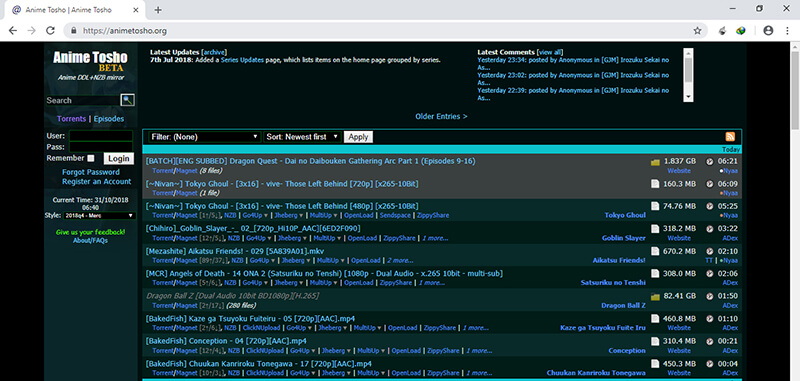The height and width of the screenshot is (381, 800).
Task: Focus the User input field
Action: (x=101, y=136)
